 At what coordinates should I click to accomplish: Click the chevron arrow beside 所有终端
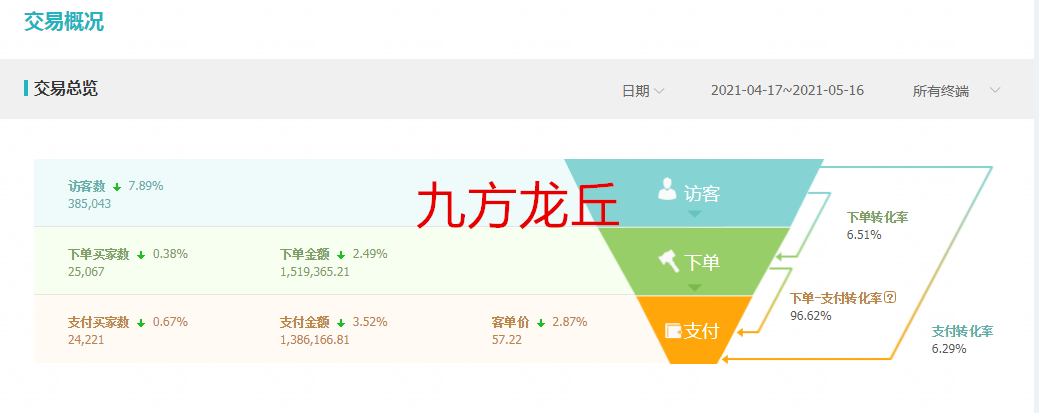pyautogui.click(x=995, y=90)
